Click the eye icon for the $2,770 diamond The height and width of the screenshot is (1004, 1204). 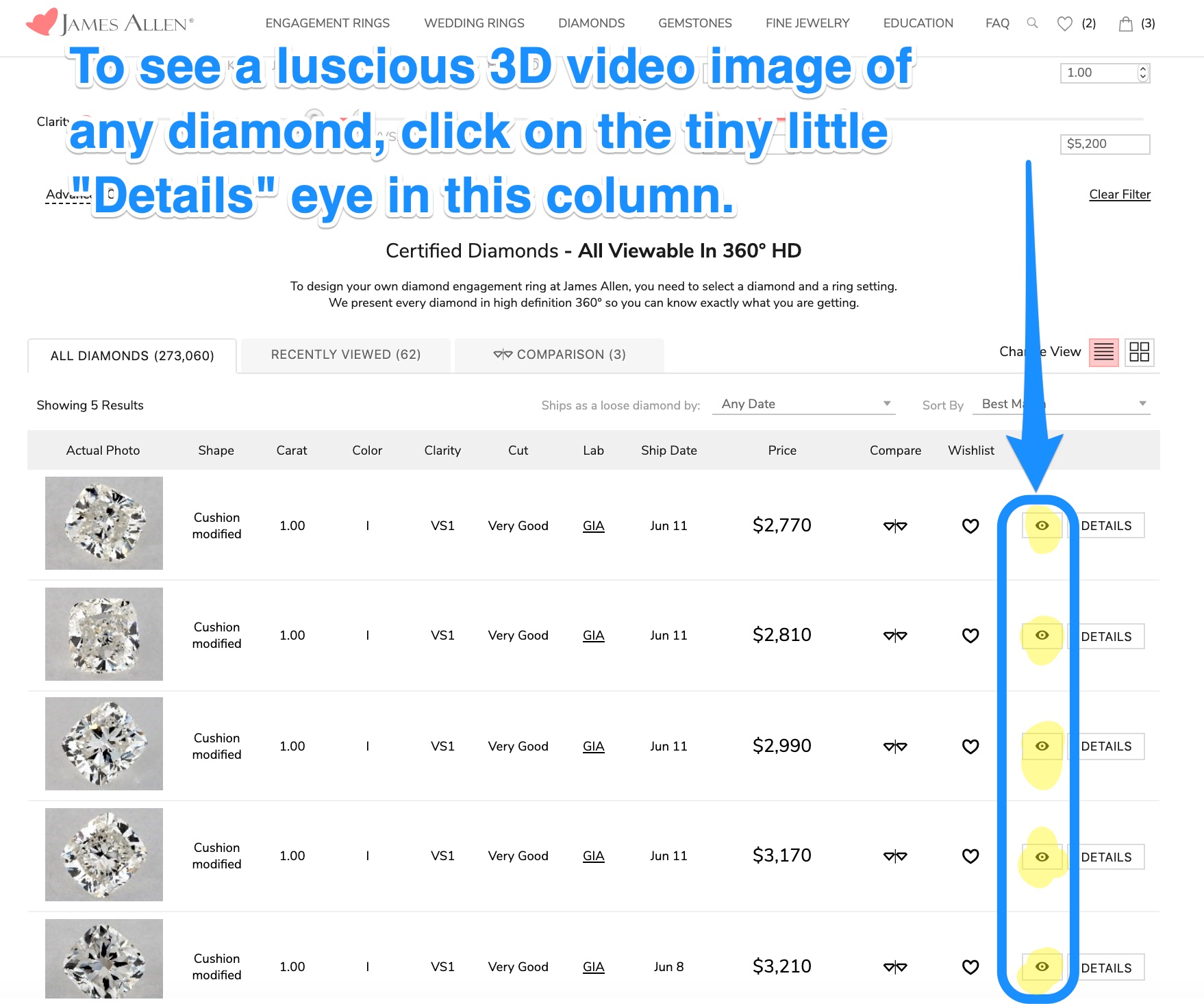point(1042,525)
